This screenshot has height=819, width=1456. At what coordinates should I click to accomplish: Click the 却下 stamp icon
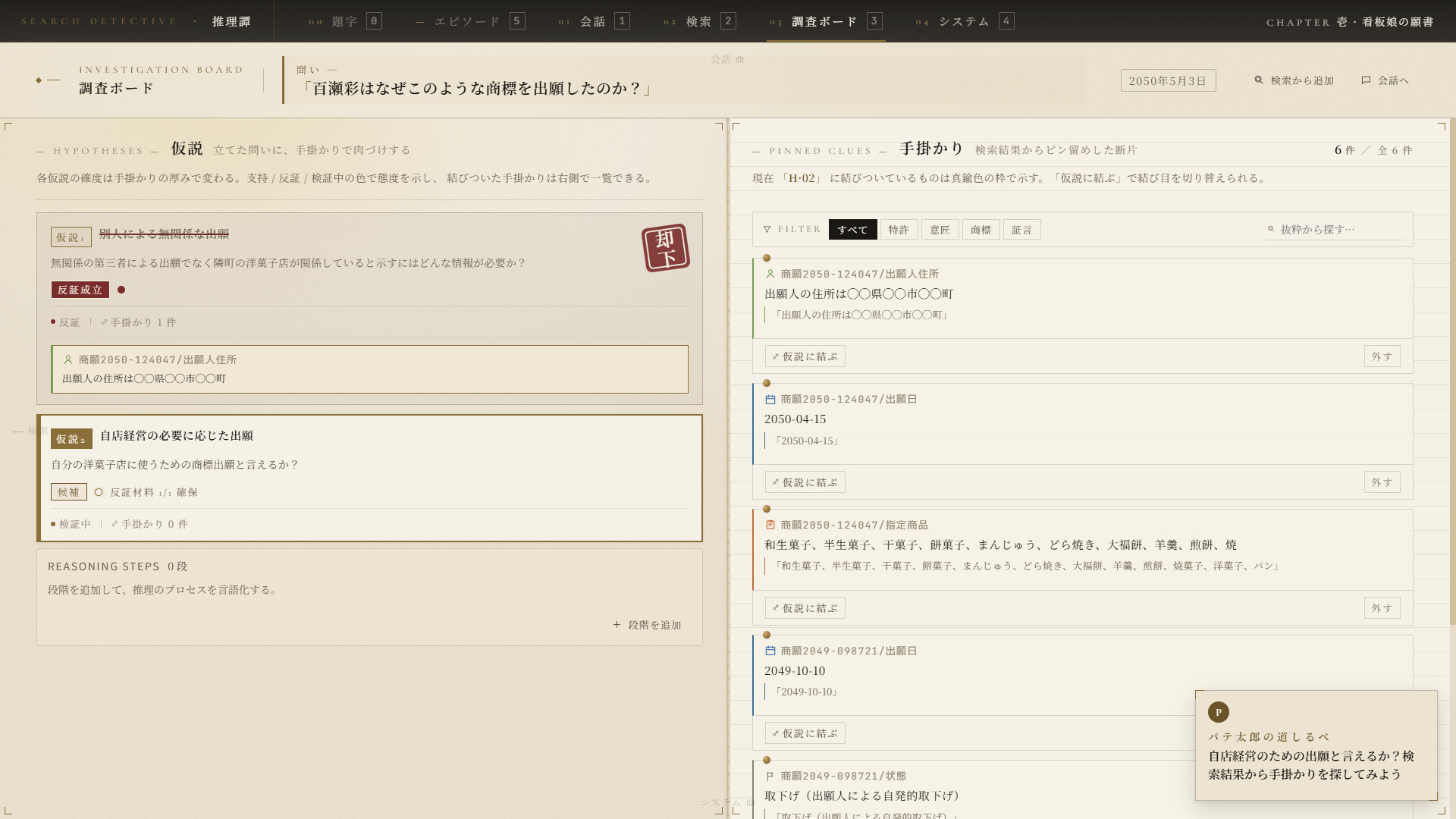[x=666, y=248]
